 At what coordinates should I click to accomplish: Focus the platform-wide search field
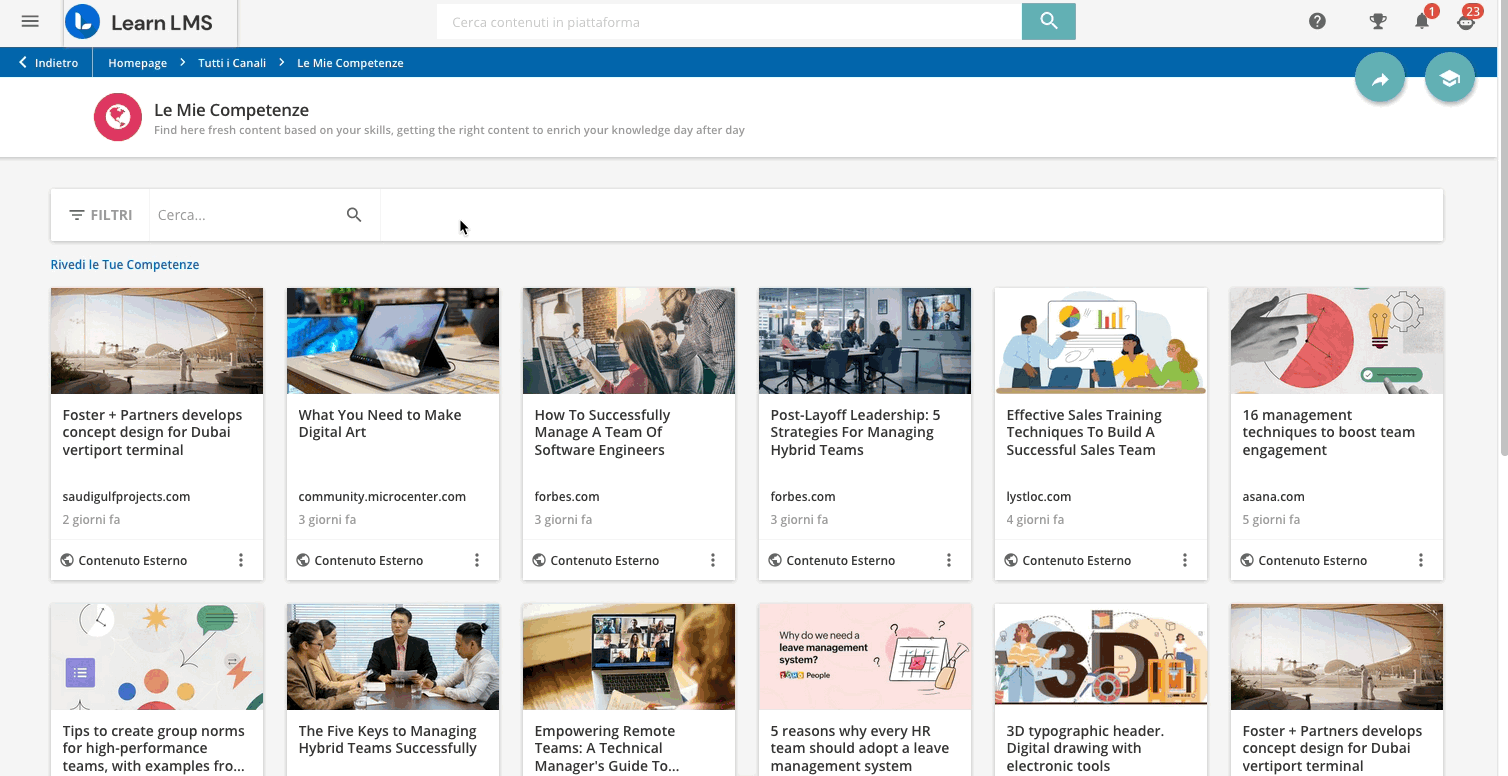pyautogui.click(x=729, y=22)
